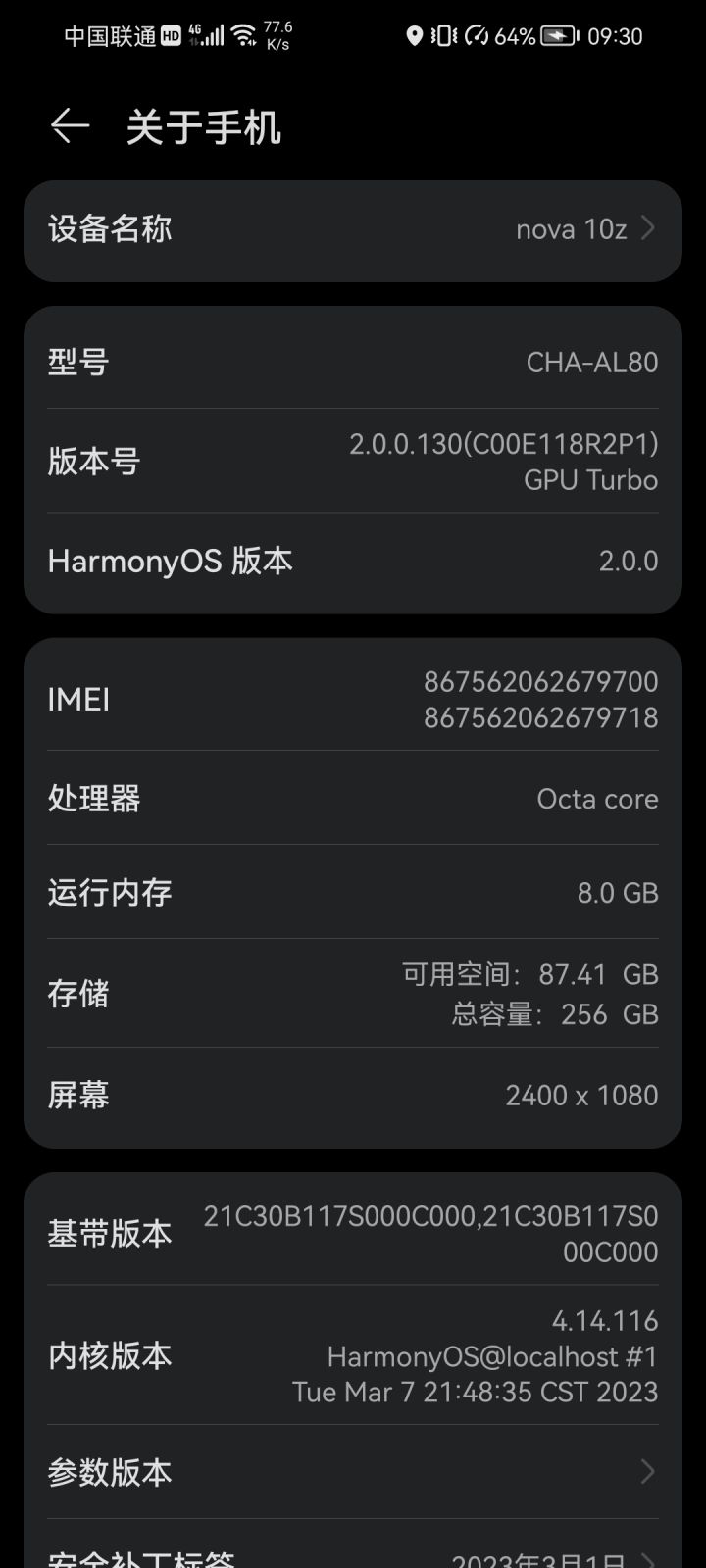Viewport: 706px width, 1568px height.
Task: Tap the 关于手机 page title
Action: [x=203, y=127]
